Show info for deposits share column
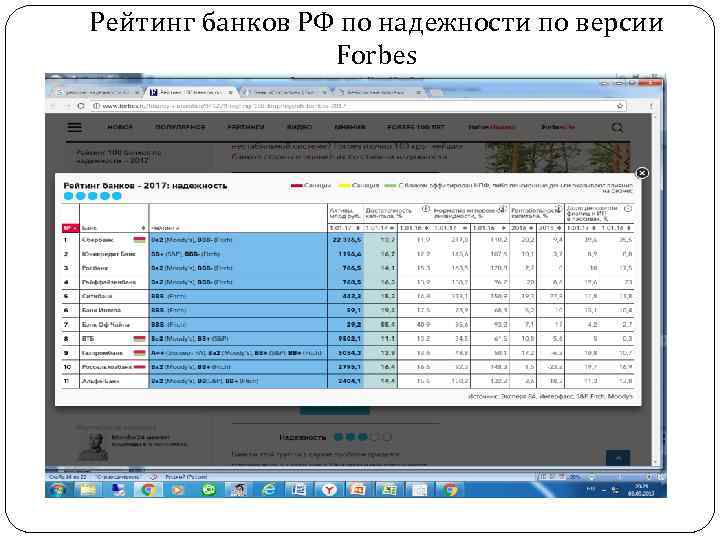The width and height of the screenshot is (720, 540). 628,209
